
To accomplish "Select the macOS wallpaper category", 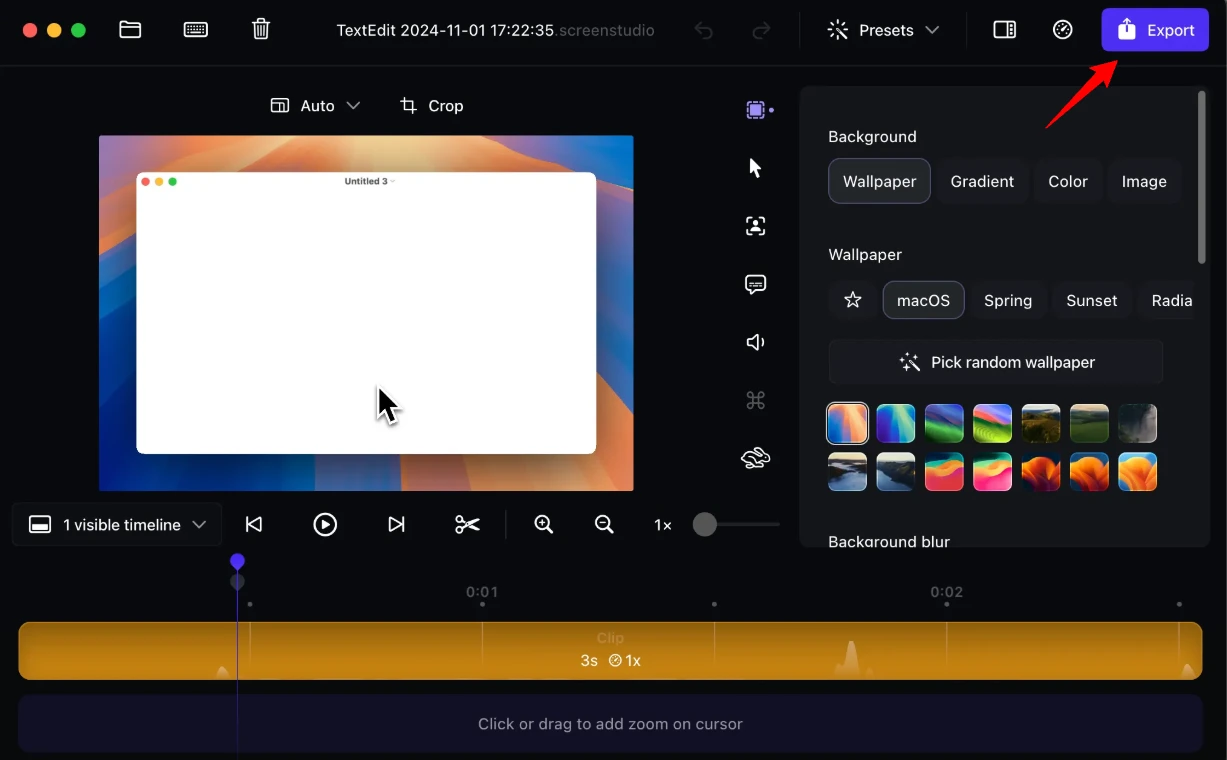I will tap(923, 300).
